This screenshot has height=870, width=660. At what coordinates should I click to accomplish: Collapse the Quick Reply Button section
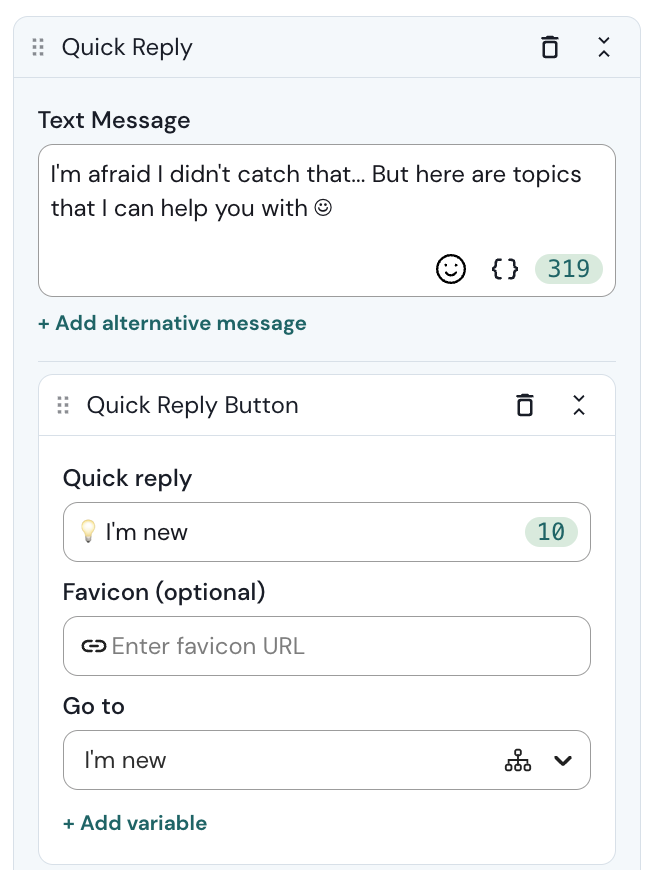click(578, 405)
